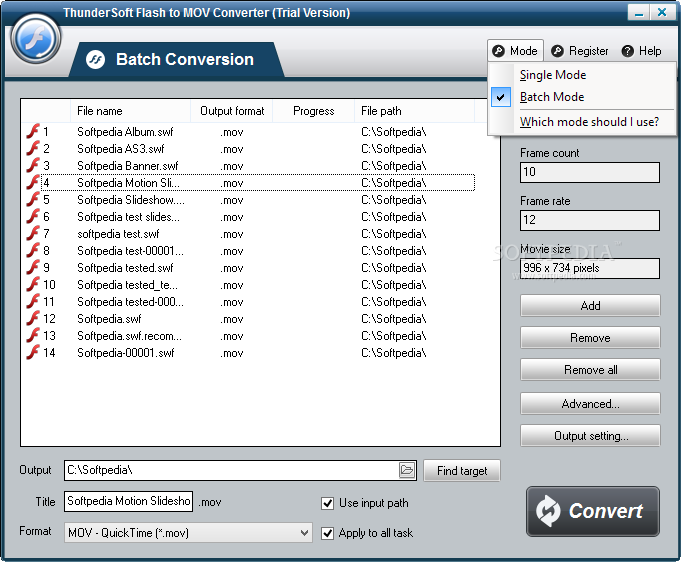Click the Flash icon of row 1
Viewport: 681px width, 562px height.
click(x=33, y=131)
